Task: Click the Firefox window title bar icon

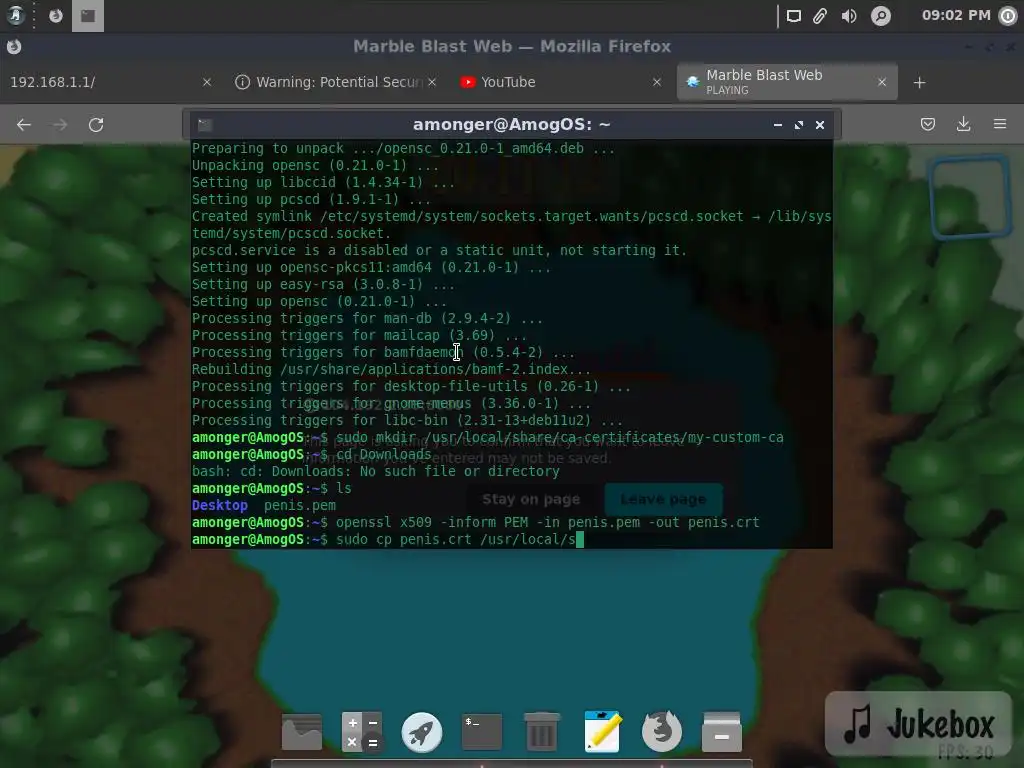Action: point(14,46)
